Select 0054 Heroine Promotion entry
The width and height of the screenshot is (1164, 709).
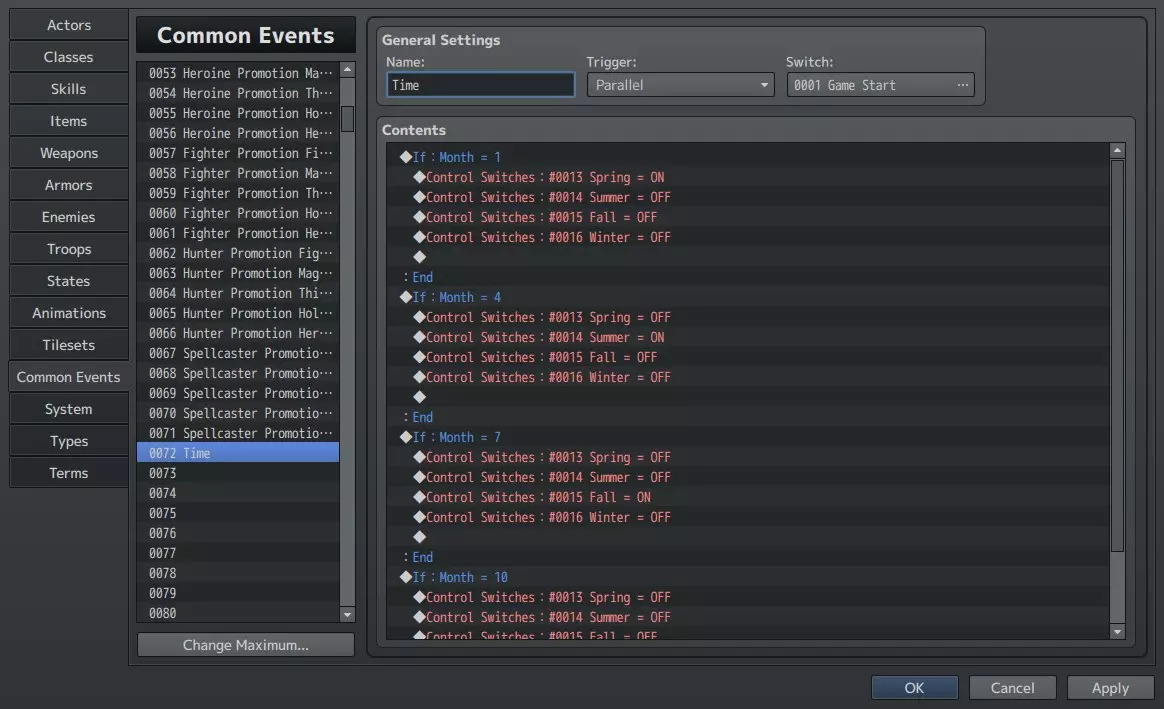point(238,93)
